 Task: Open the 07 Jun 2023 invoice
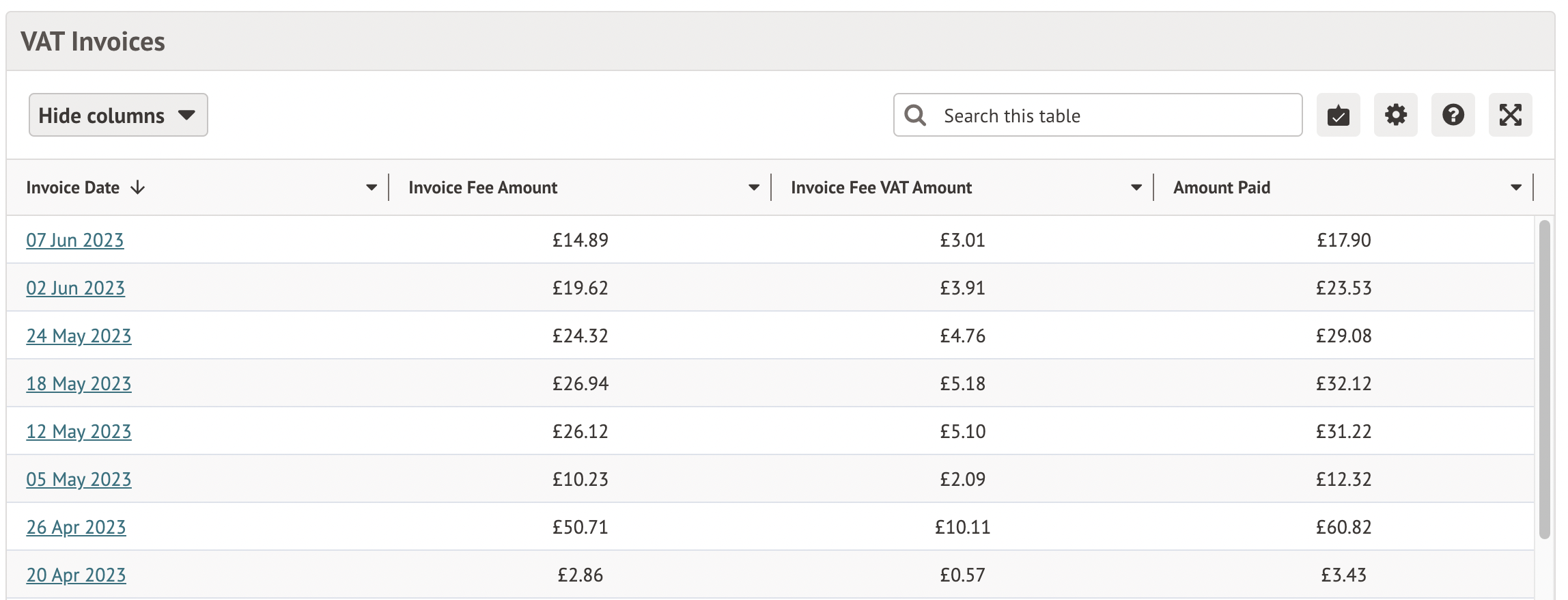(x=75, y=240)
